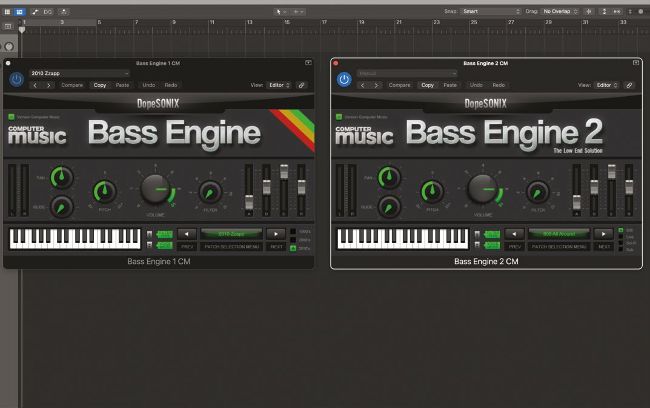This screenshot has width=650, height=408.
Task: Go to previous preset in Bass Engine 1 CM
Action: tap(35, 85)
